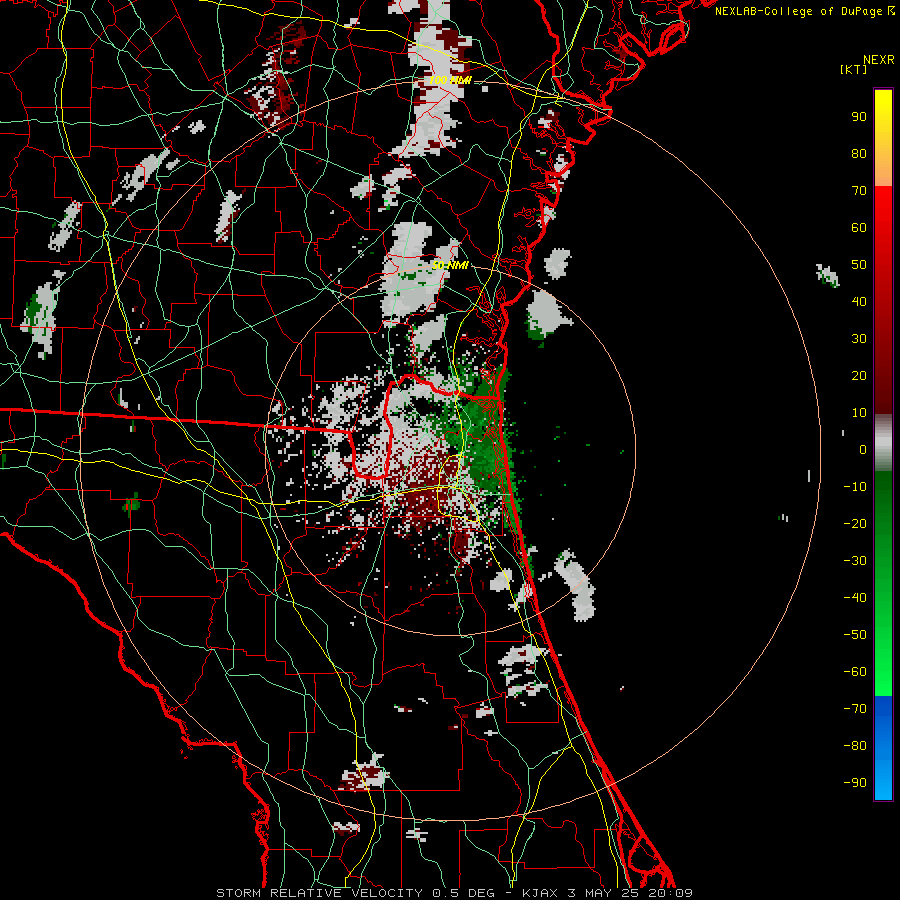This screenshot has width=900, height=900.
Task: Click the -80 value on velocity scale
Action: (x=855, y=746)
